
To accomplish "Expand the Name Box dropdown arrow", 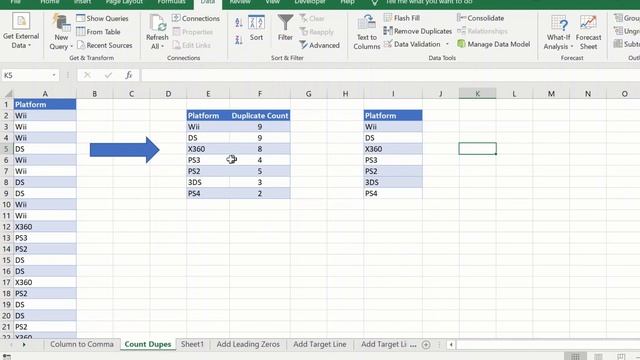I will coord(54,76).
